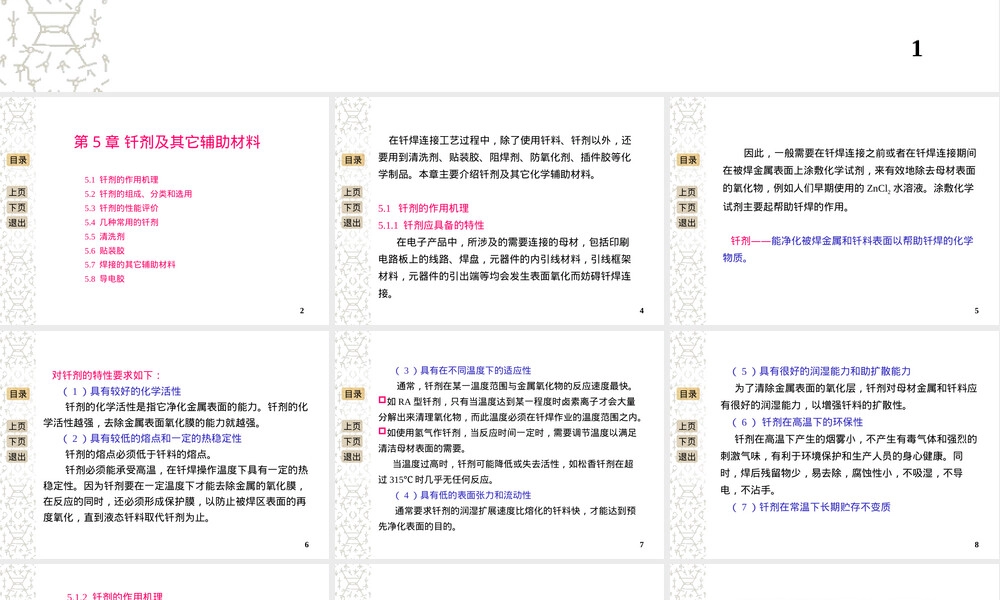Click 退出 button on slide 7
This screenshot has height=600, width=1000.
tap(352, 457)
